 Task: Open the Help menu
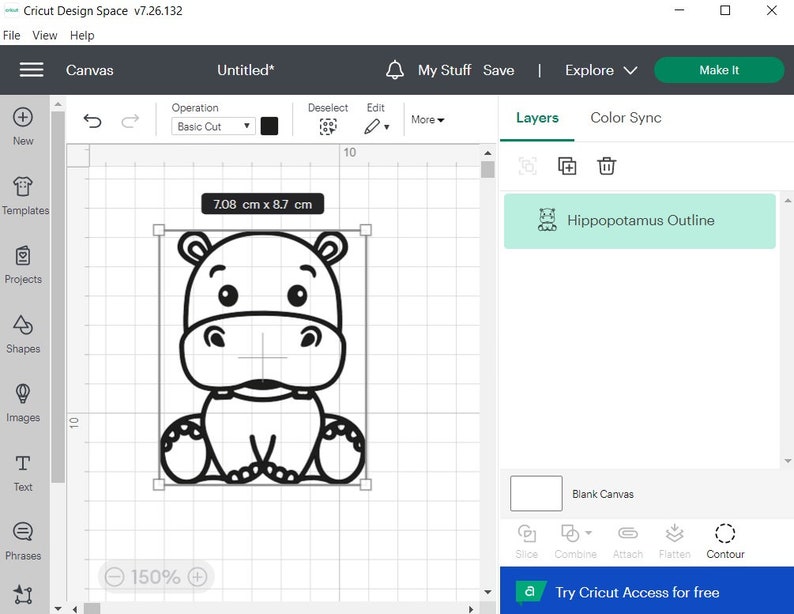(x=82, y=35)
